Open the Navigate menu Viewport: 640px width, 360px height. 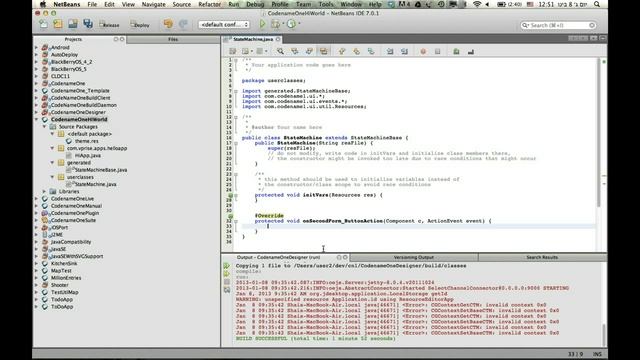(x=153, y=4)
